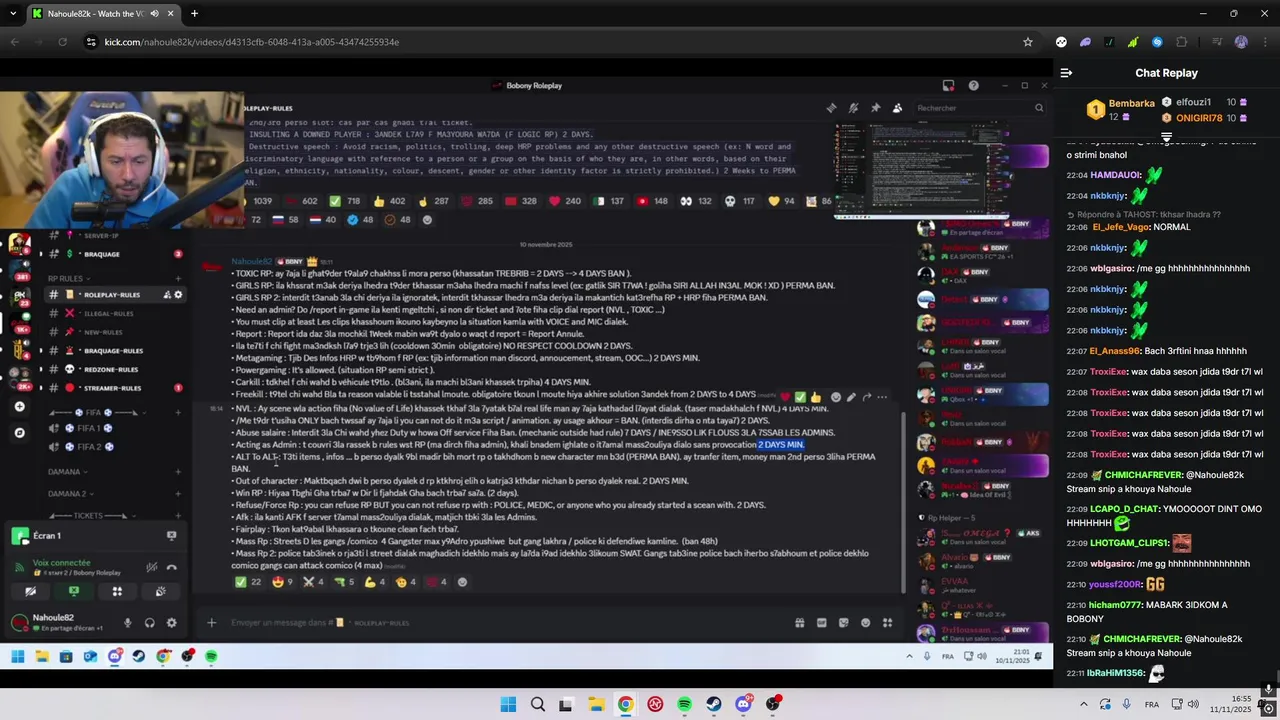Click forward arrow icon on hovered message
Image resolution: width=1280 pixels, height=720 pixels.
(x=866, y=397)
